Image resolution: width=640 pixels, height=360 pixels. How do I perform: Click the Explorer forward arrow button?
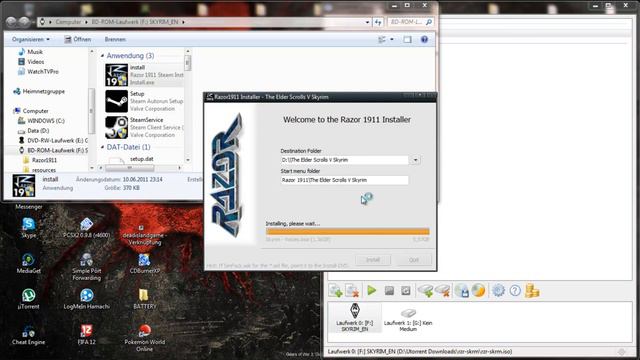pyautogui.click(x=24, y=22)
